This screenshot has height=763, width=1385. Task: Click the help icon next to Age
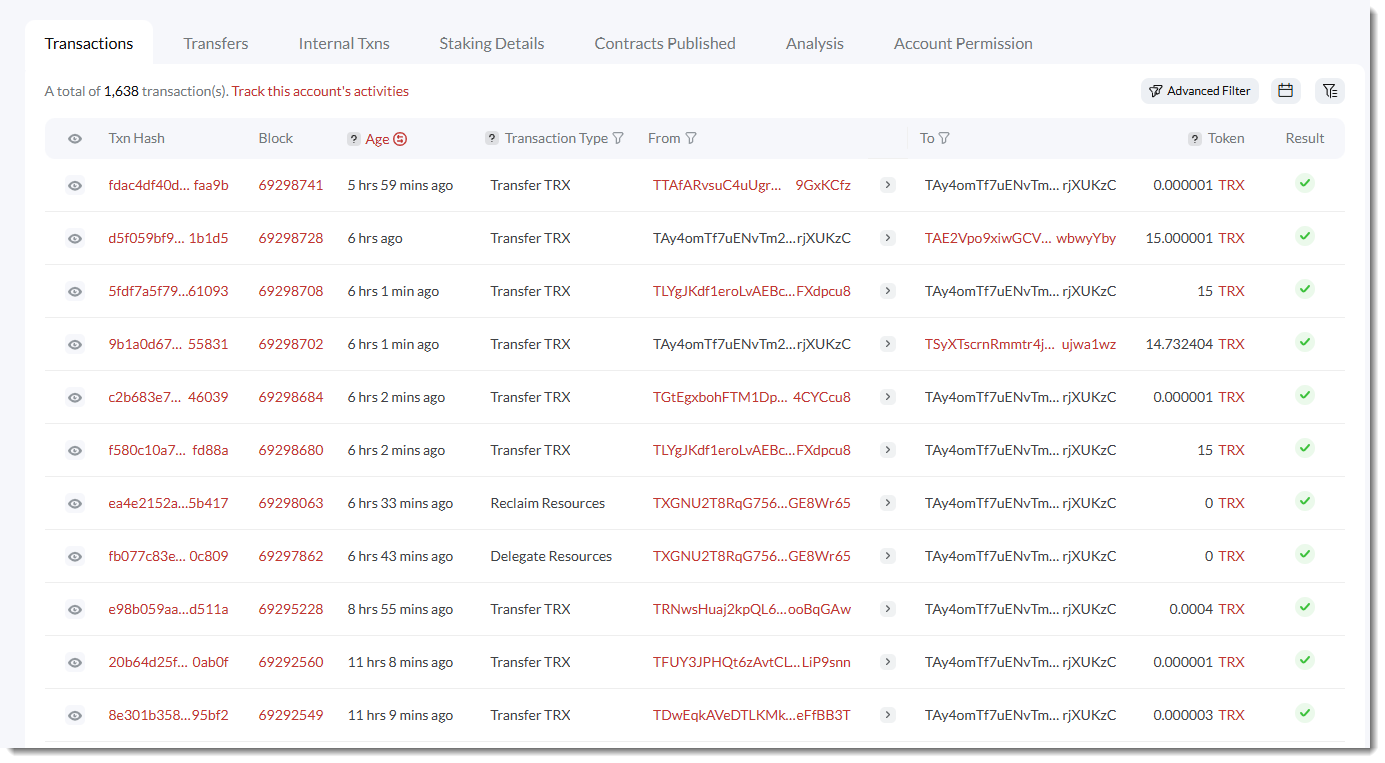click(x=354, y=139)
